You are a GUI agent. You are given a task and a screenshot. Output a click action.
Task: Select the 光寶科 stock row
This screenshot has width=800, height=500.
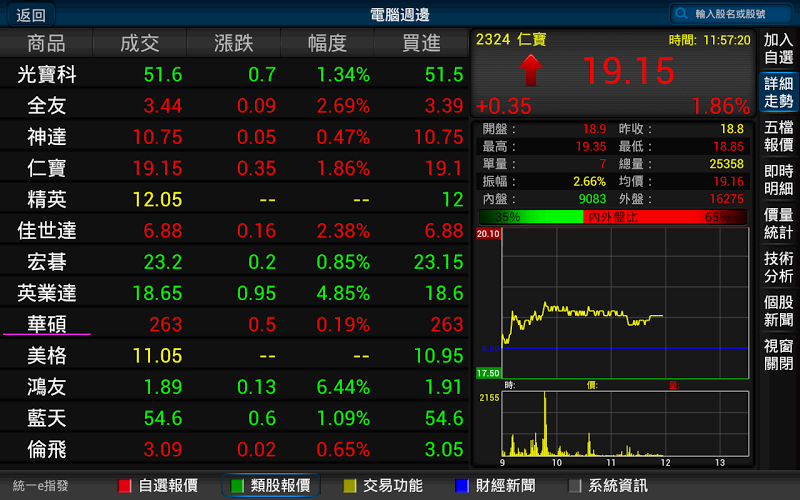234,74
